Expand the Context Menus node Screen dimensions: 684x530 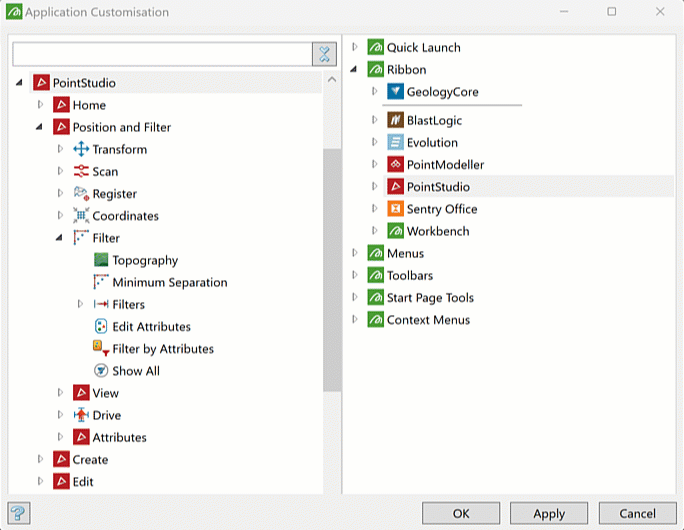(355, 319)
